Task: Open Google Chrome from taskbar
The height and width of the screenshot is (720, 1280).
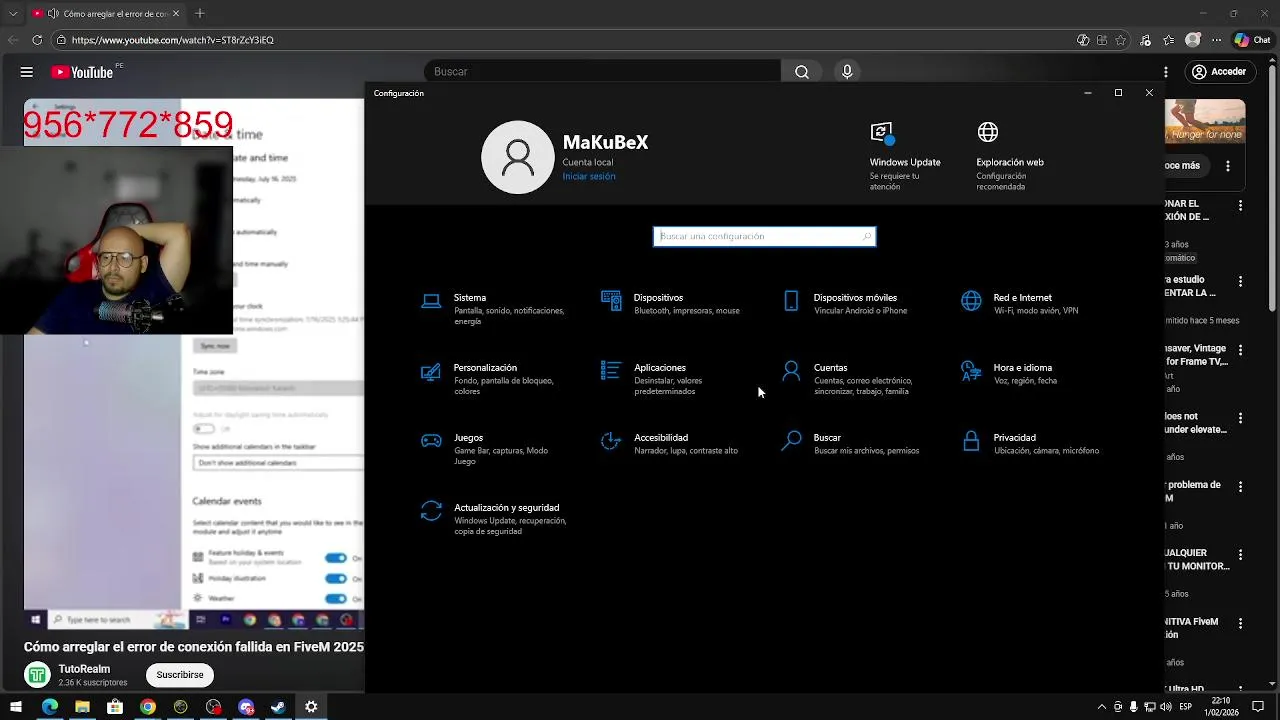Action: 148,707
